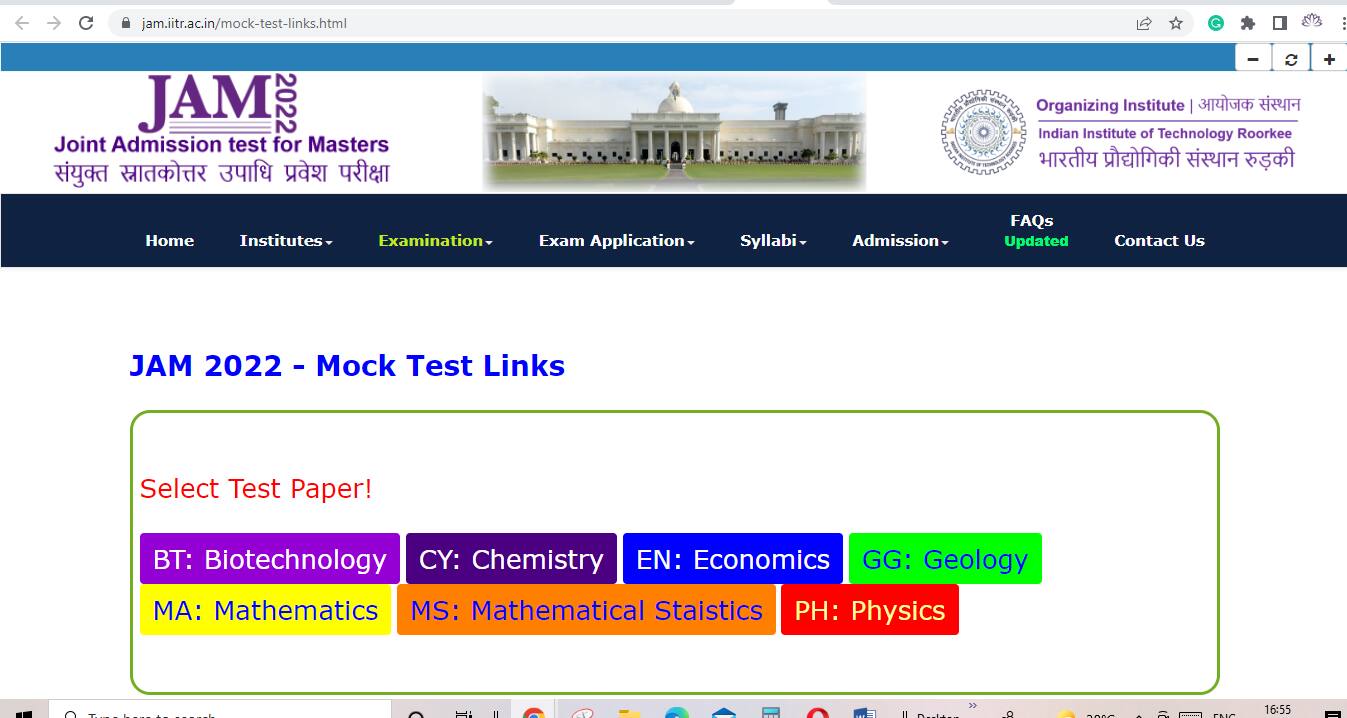Open Microsoft Word from the taskbar
Screen dimensions: 1347x718
point(862,713)
